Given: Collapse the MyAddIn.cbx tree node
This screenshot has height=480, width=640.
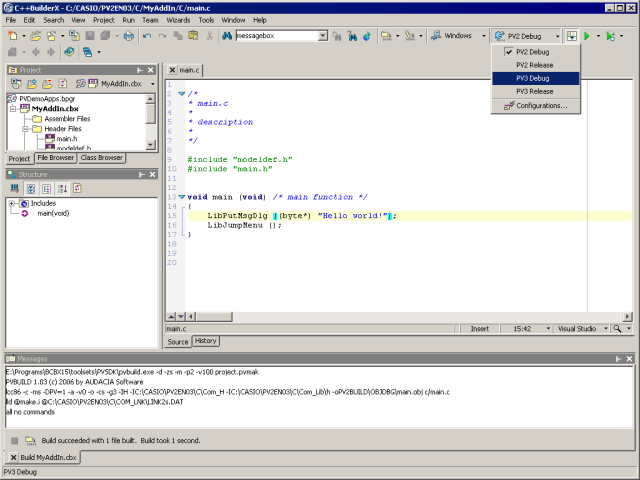Looking at the screenshot, I should (x=13, y=109).
